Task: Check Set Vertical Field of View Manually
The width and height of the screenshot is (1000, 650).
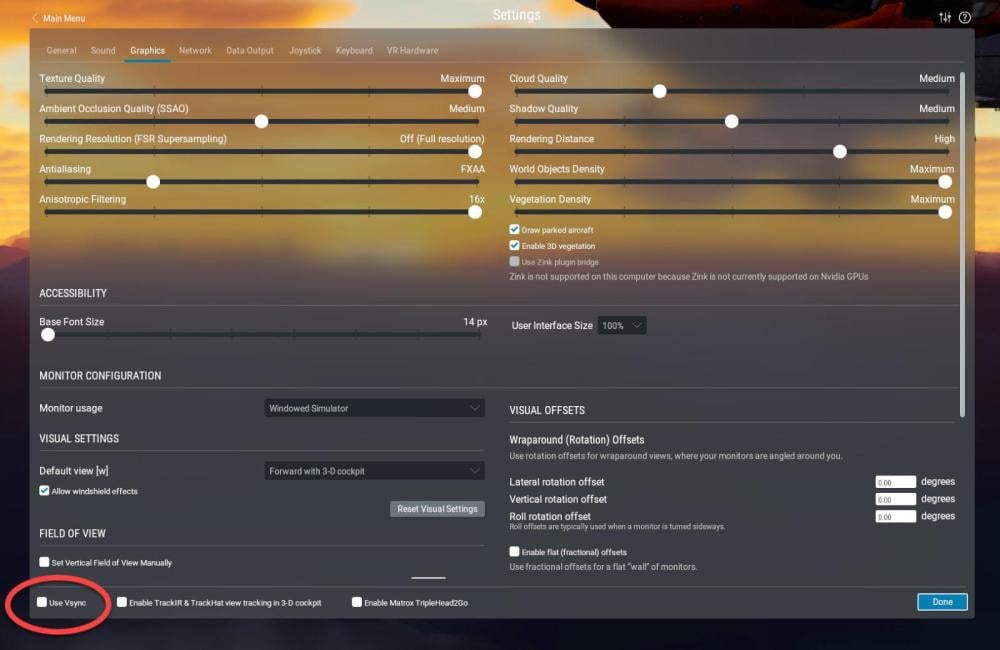Action: coord(44,562)
